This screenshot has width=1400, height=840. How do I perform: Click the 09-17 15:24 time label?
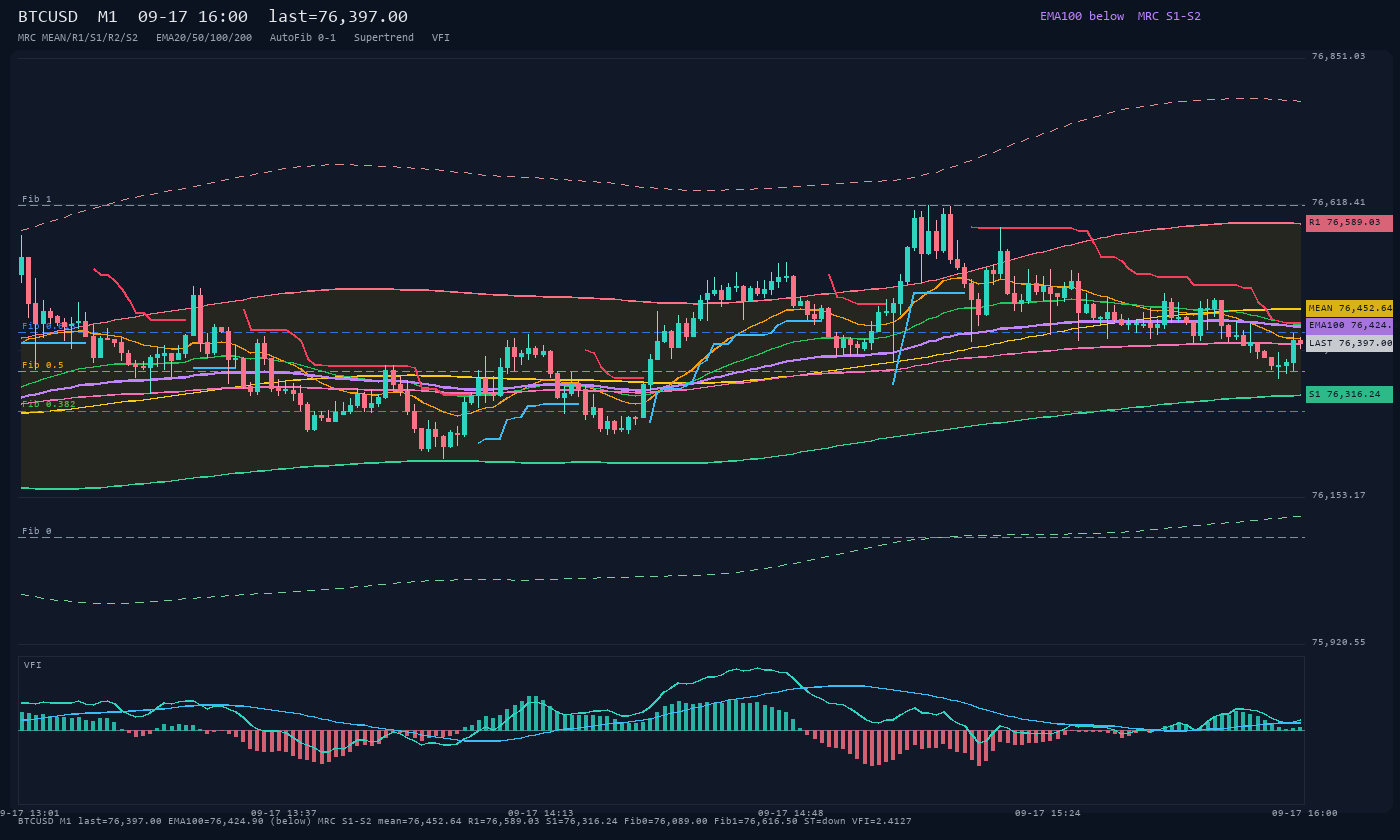click(1048, 813)
